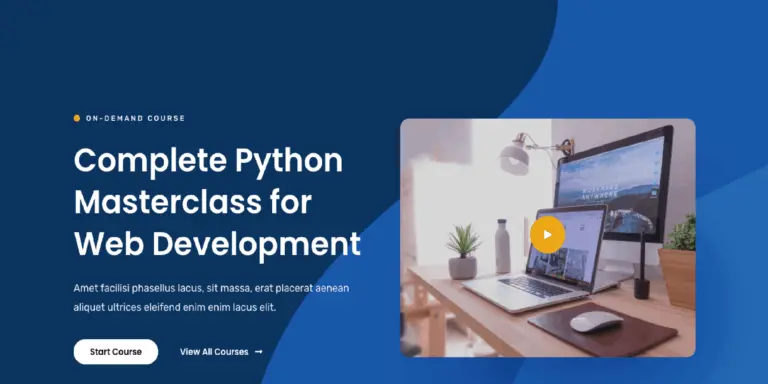Click the orange dot beside On-Demand Course
This screenshot has height=384, width=768.
tap(77, 118)
